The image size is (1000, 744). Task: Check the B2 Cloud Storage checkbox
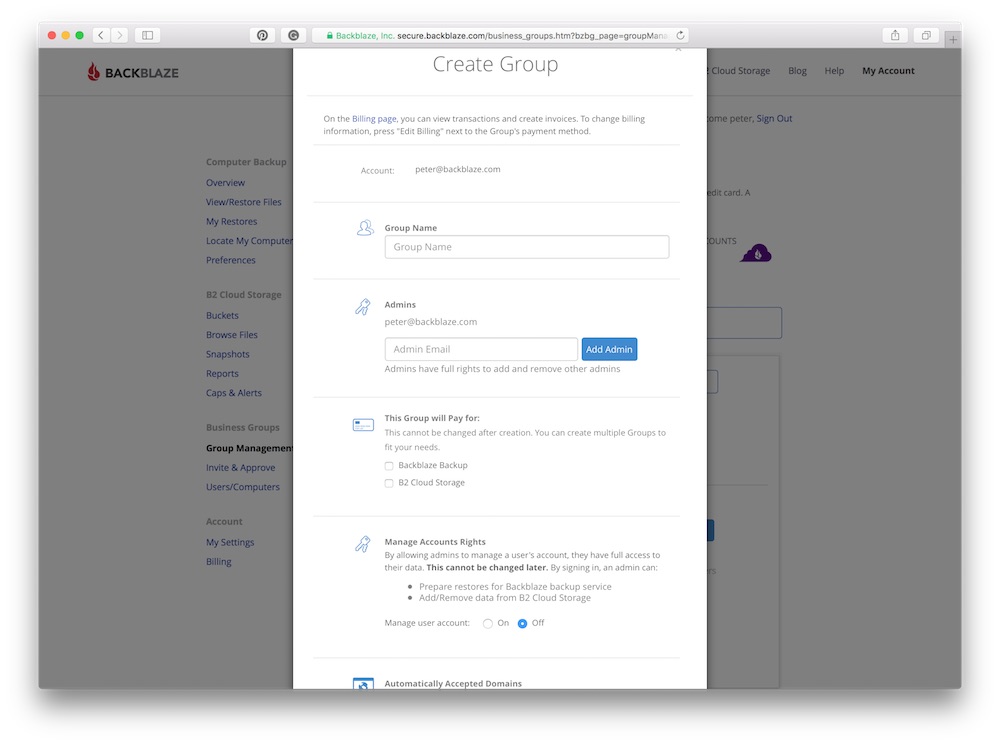(389, 483)
